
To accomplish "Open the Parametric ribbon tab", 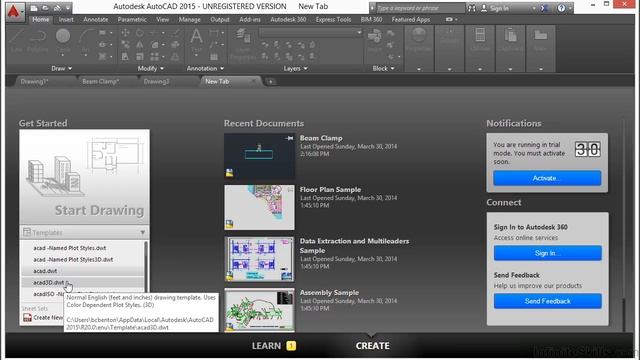I will (132, 19).
